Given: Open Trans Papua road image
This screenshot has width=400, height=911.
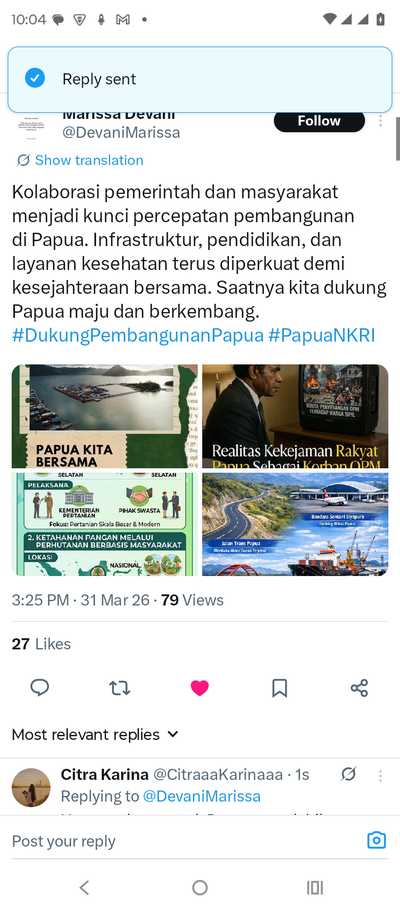Looking at the screenshot, I should 295,523.
